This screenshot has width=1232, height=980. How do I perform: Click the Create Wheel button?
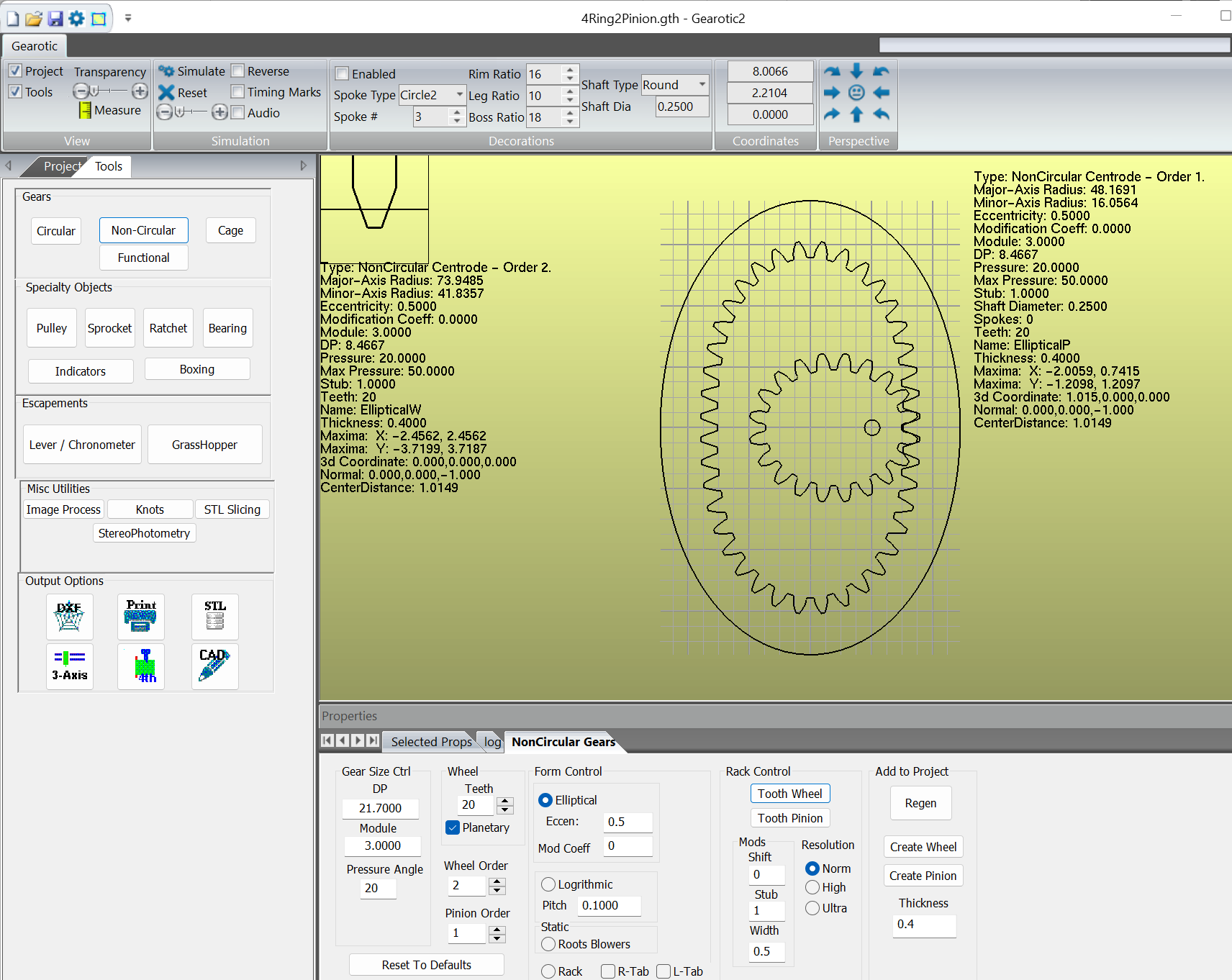tap(923, 847)
